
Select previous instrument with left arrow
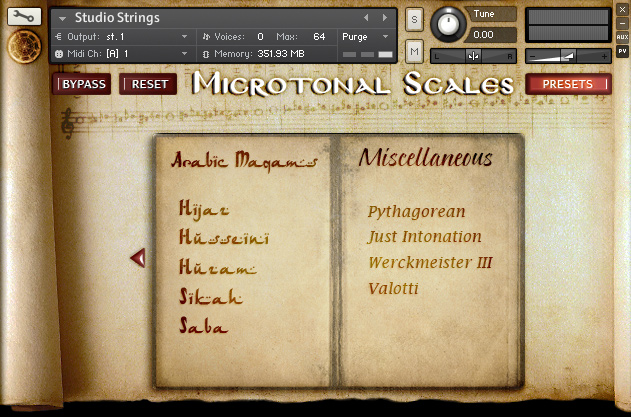[x=366, y=18]
